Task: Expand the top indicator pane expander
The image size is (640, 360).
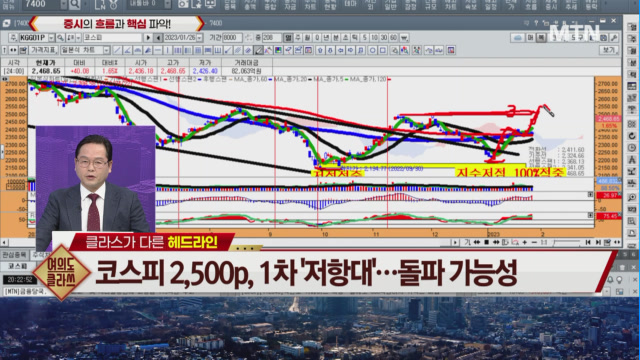Action: 590,195
